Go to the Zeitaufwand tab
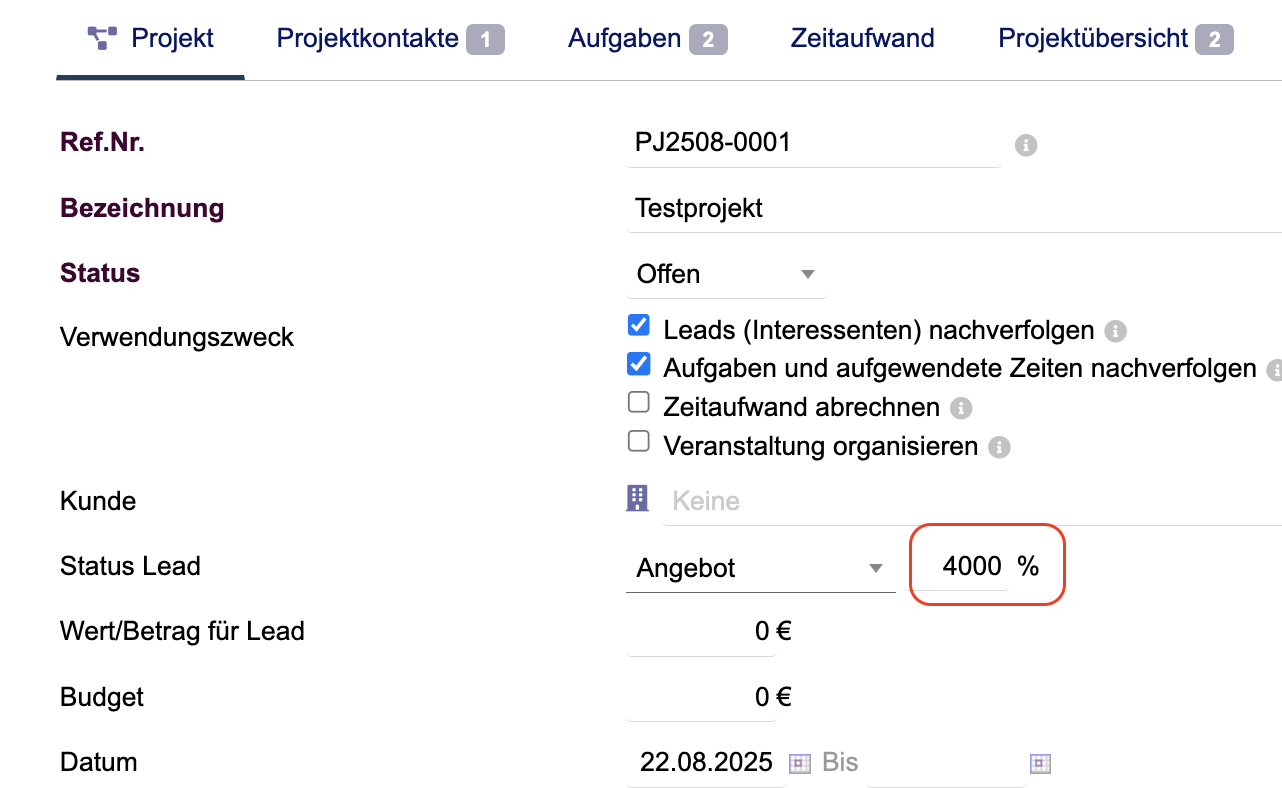 point(862,39)
